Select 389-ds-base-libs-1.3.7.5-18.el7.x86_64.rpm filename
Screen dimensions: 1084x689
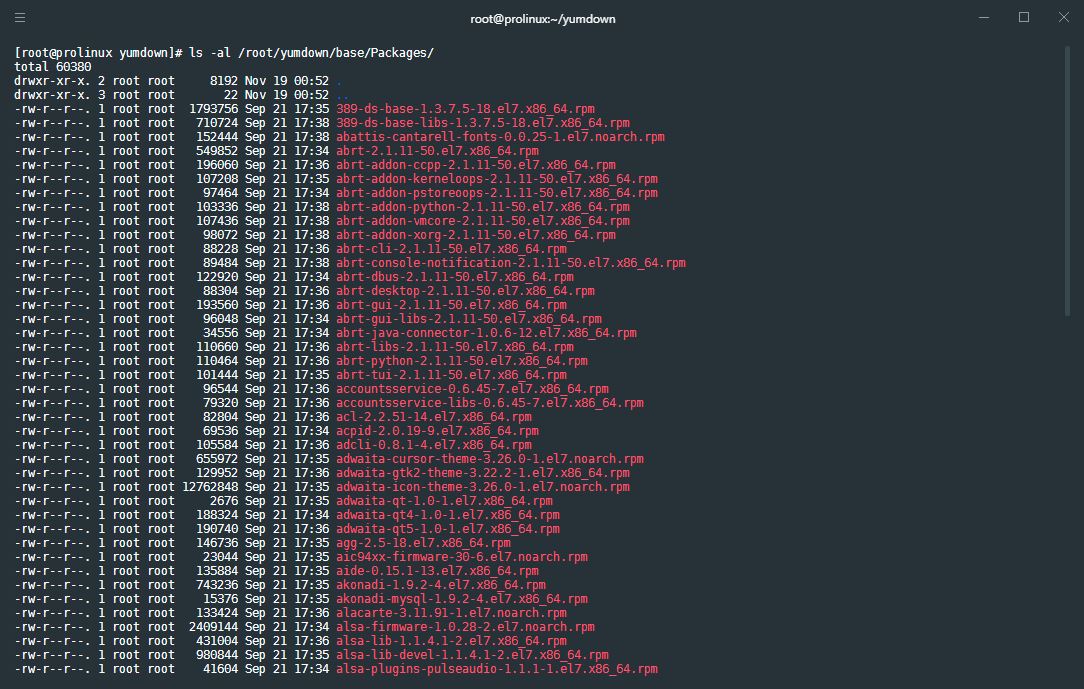(483, 123)
